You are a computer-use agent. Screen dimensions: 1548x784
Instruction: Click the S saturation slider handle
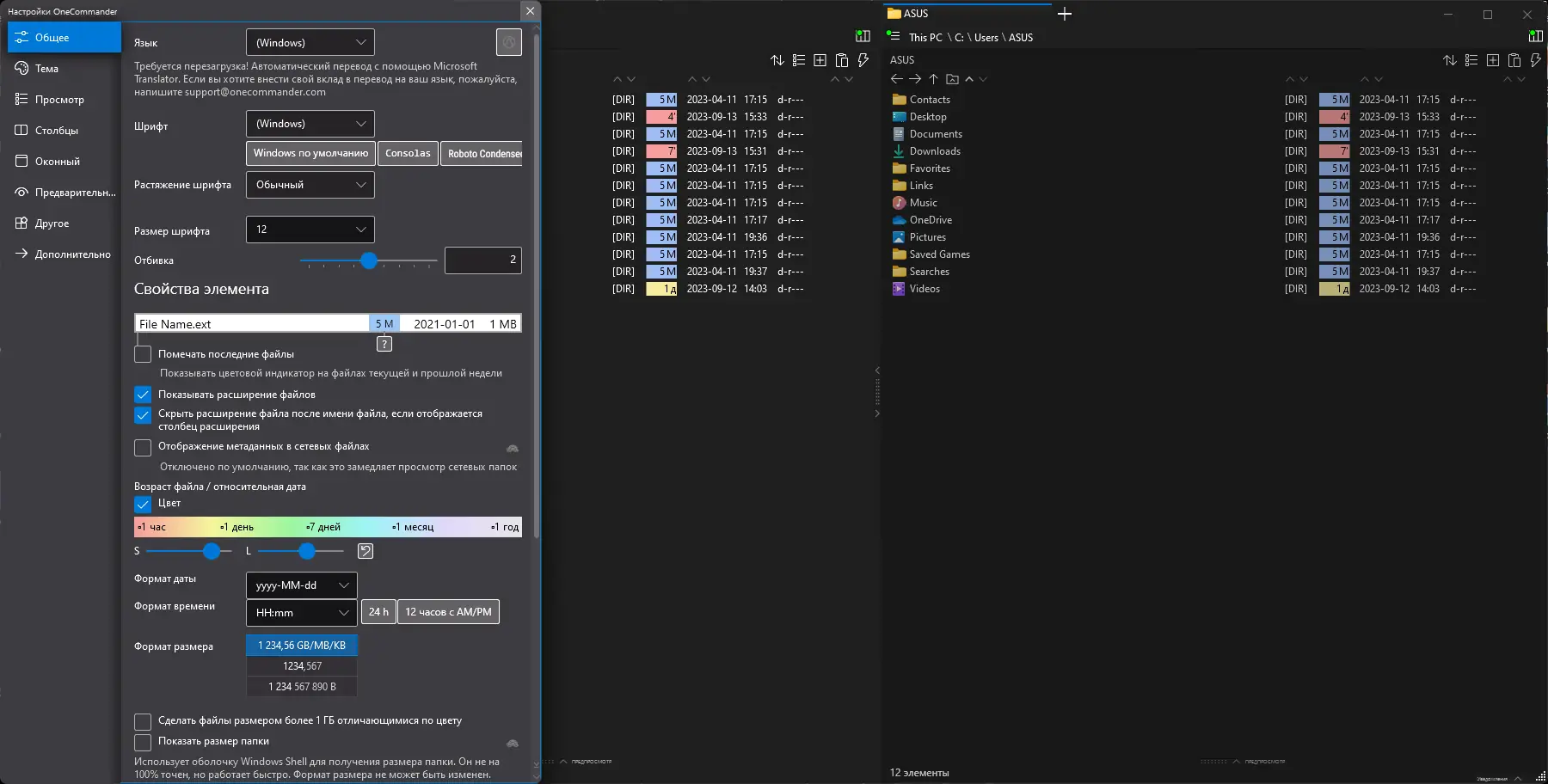[x=212, y=551]
